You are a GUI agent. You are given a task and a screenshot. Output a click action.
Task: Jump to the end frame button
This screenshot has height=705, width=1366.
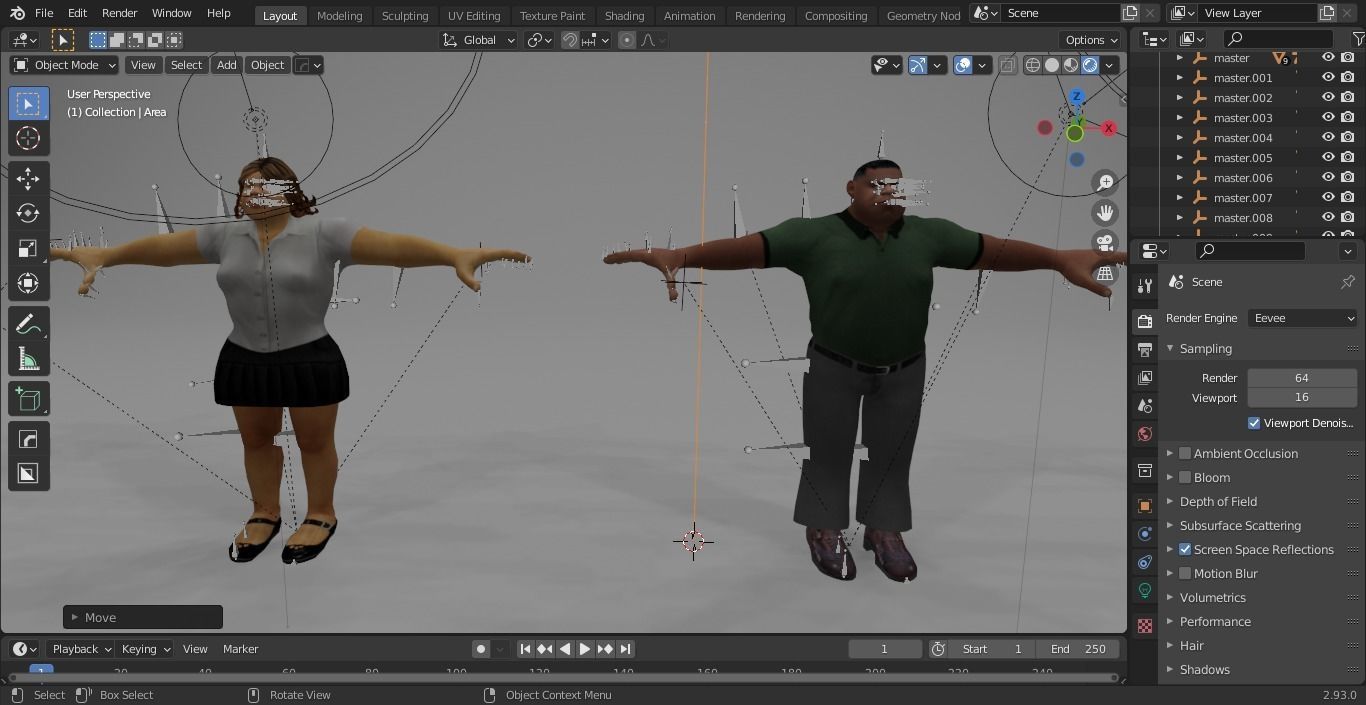point(625,649)
